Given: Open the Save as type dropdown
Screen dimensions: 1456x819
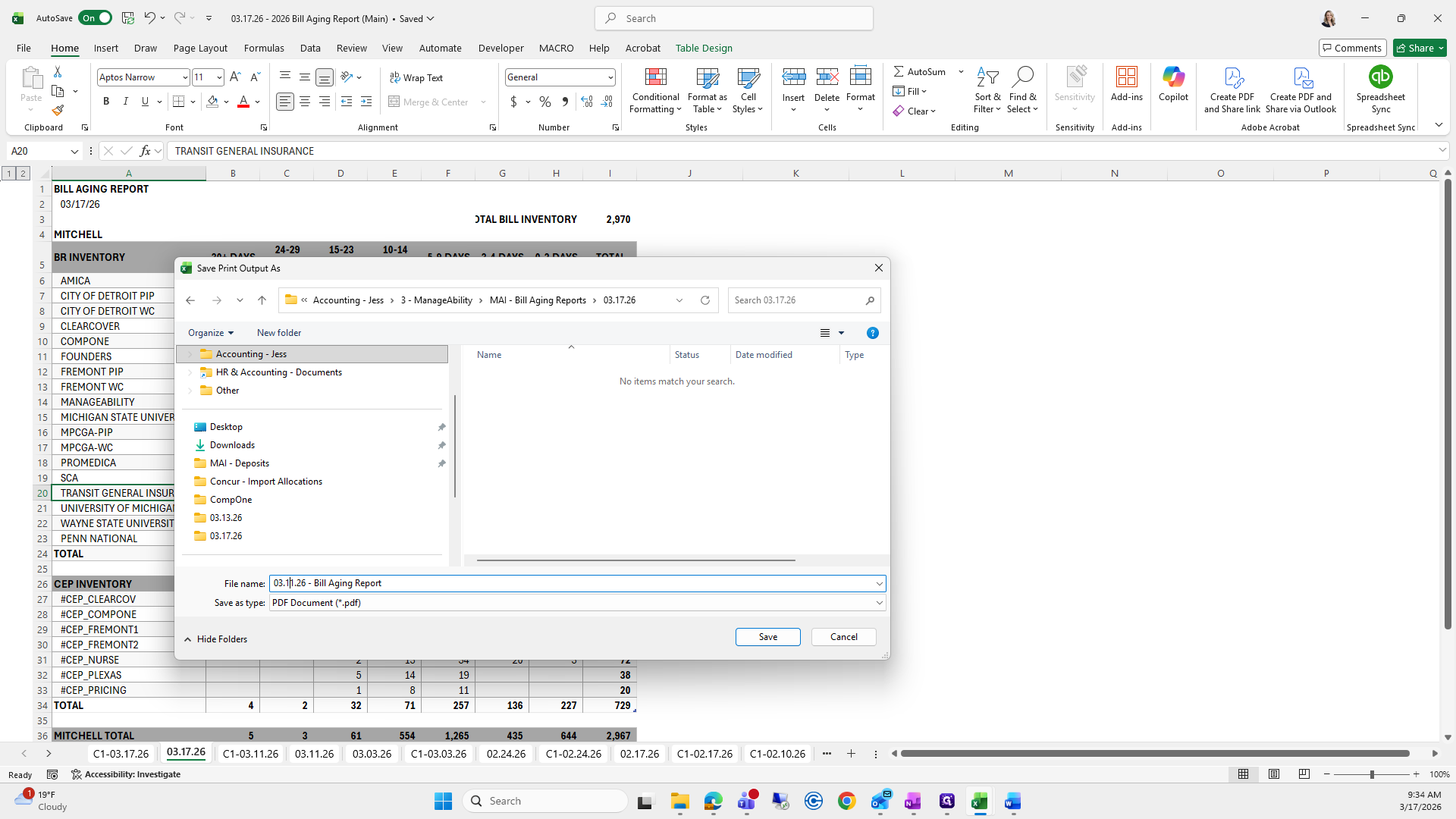Looking at the screenshot, I should pos(879,603).
